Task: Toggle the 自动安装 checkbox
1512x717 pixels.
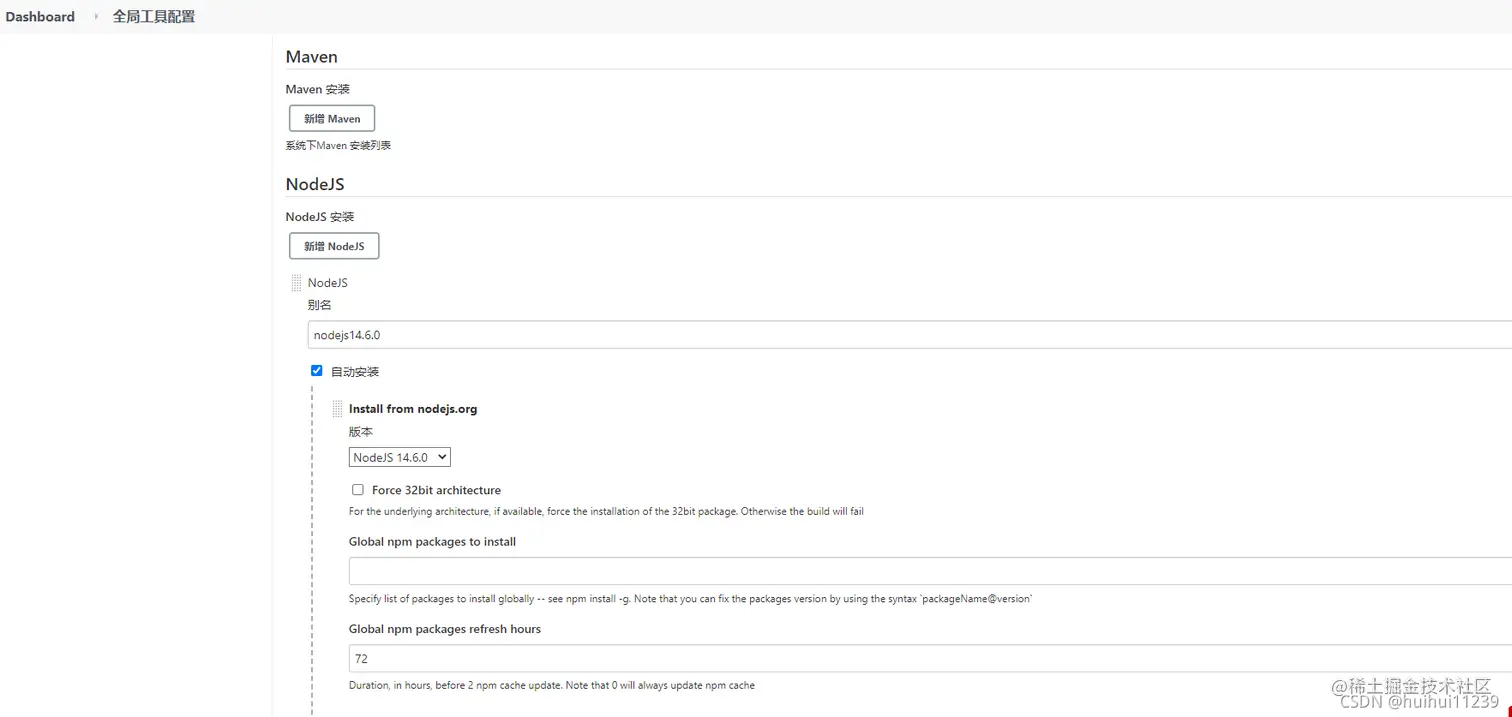Action: tap(317, 370)
